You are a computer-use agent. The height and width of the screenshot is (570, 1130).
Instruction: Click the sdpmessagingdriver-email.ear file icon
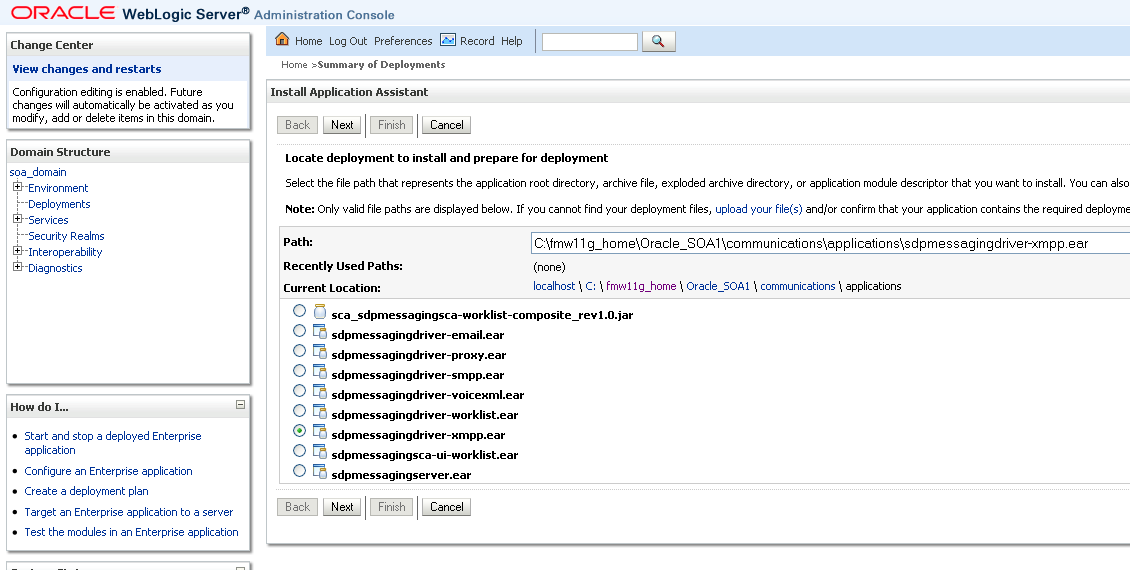click(x=320, y=335)
